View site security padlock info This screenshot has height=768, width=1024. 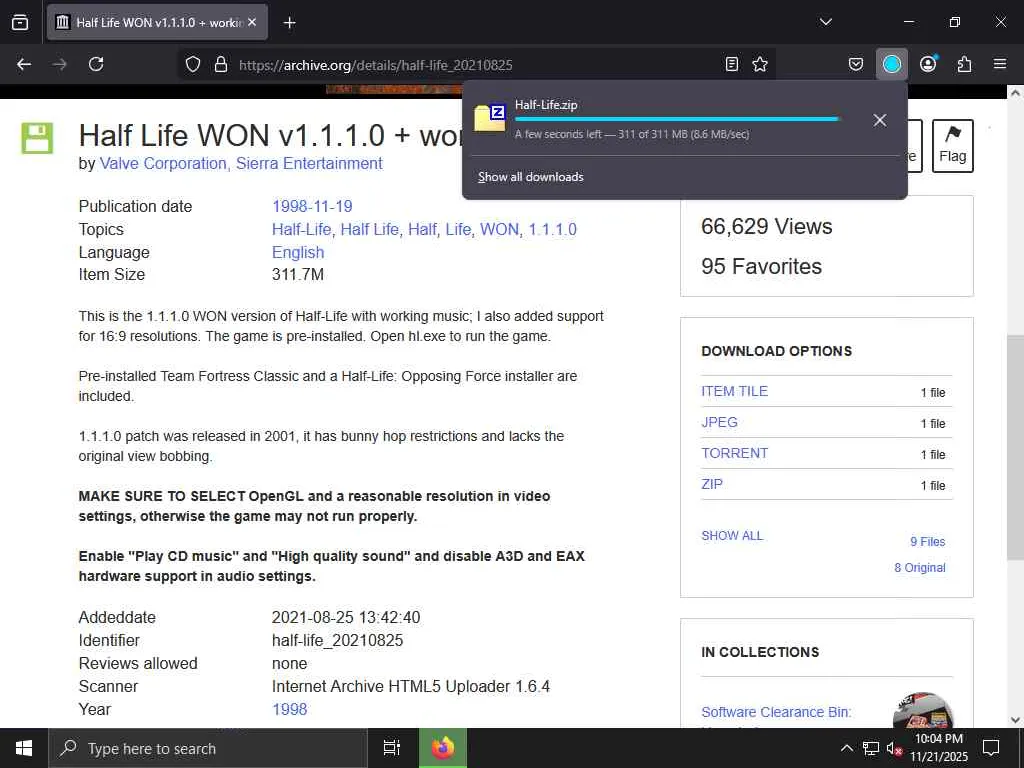[x=221, y=64]
